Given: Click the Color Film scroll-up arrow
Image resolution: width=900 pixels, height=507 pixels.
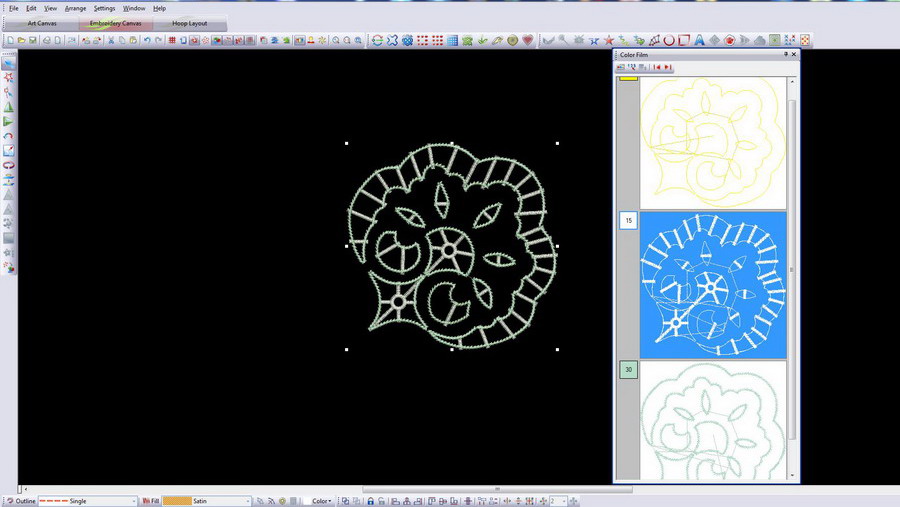Looking at the screenshot, I should pos(792,82).
